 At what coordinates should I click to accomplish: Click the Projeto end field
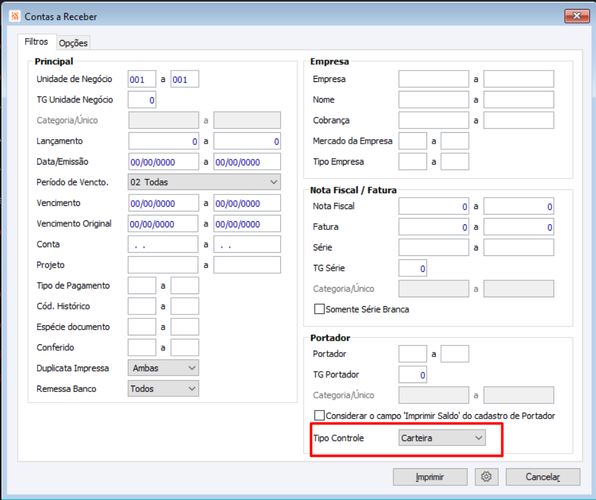247,265
